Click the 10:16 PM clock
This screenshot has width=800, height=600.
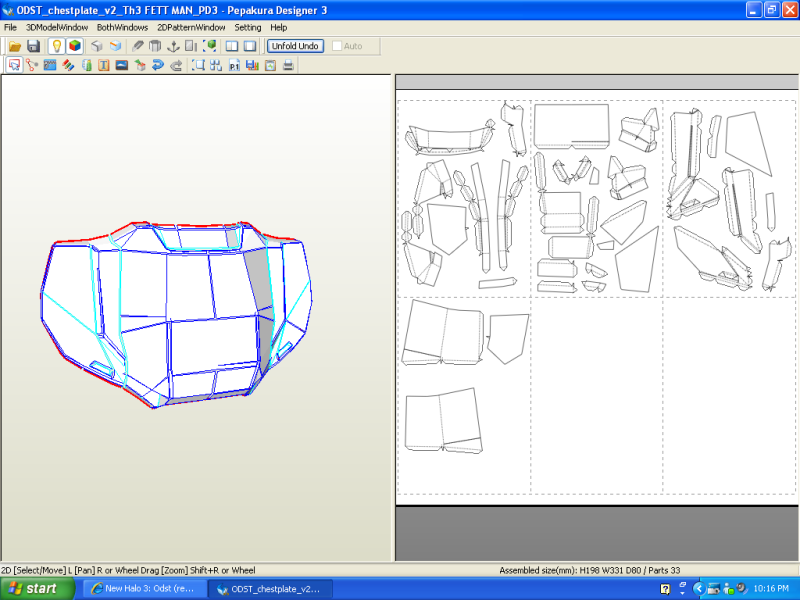[771, 589]
